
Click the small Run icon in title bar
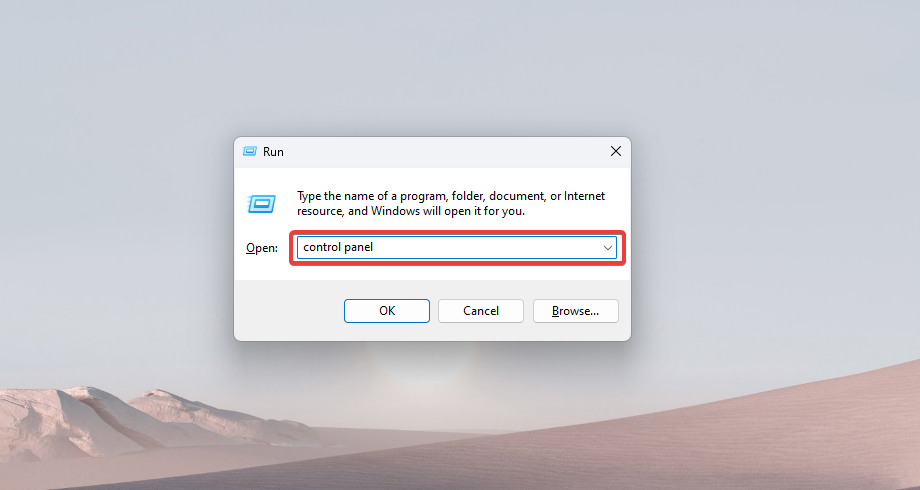tap(249, 151)
